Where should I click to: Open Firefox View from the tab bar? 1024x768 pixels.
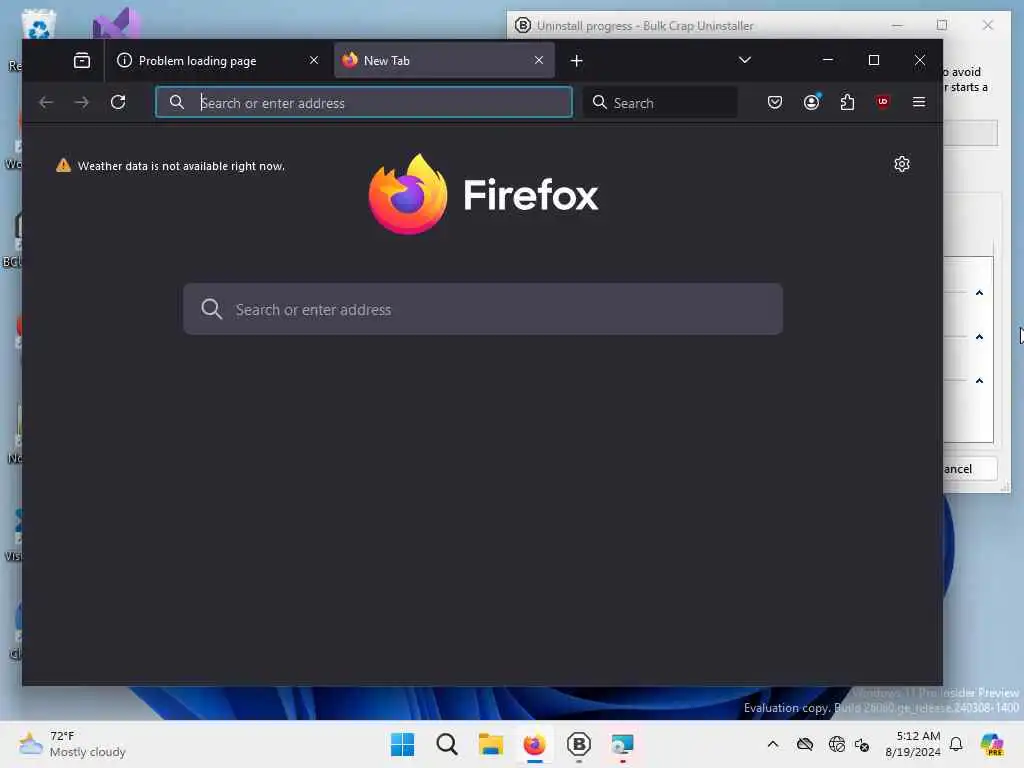point(82,61)
